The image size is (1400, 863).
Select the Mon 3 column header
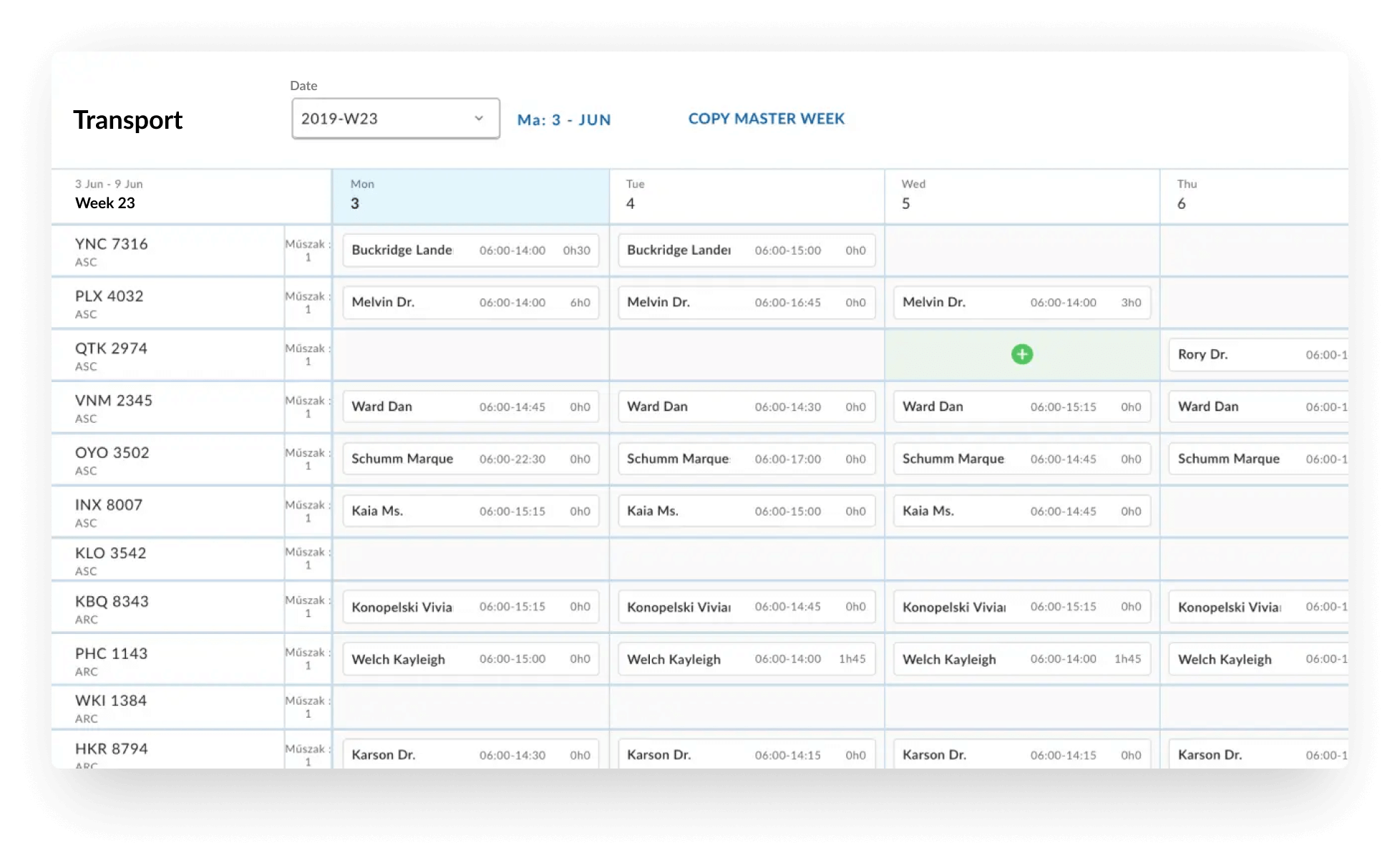click(470, 195)
